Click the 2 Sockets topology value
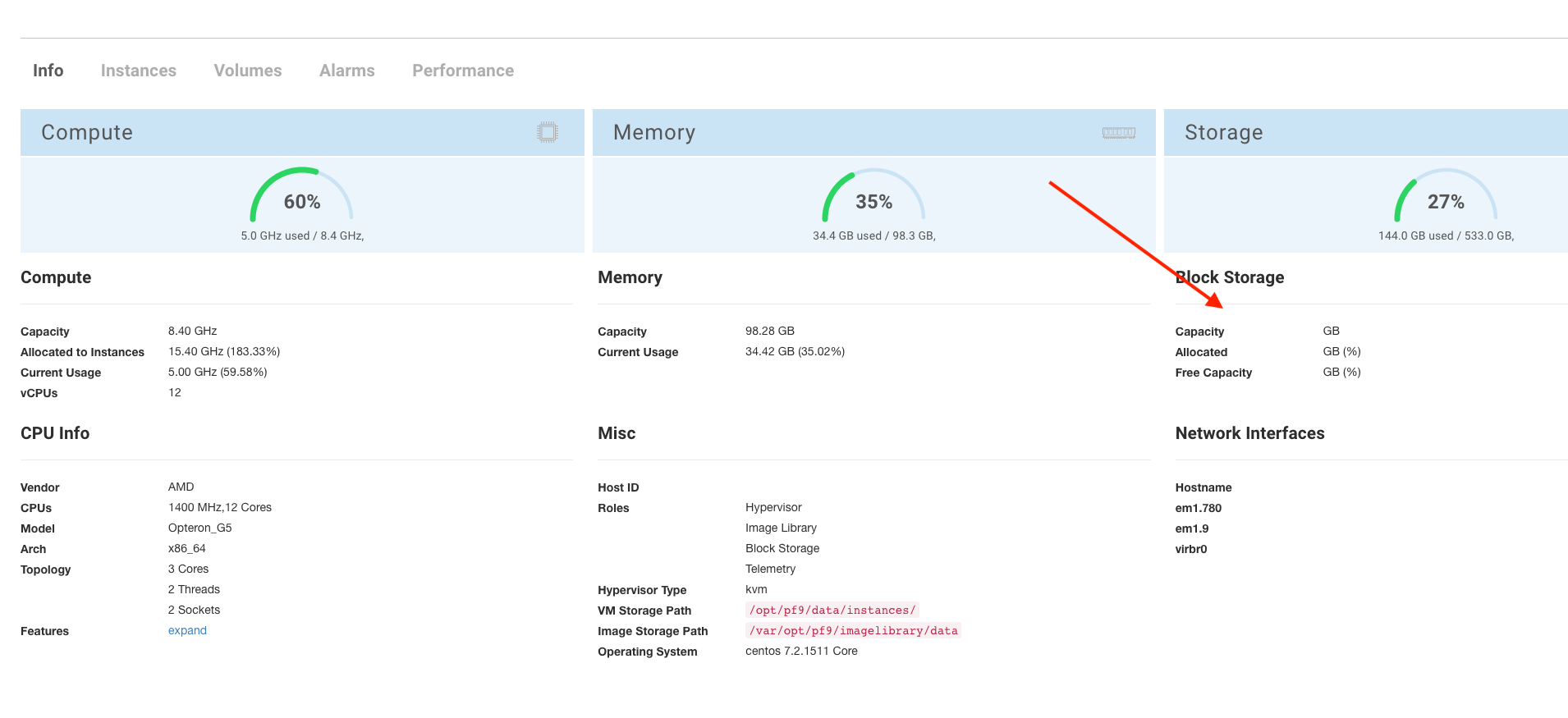 pyautogui.click(x=194, y=610)
